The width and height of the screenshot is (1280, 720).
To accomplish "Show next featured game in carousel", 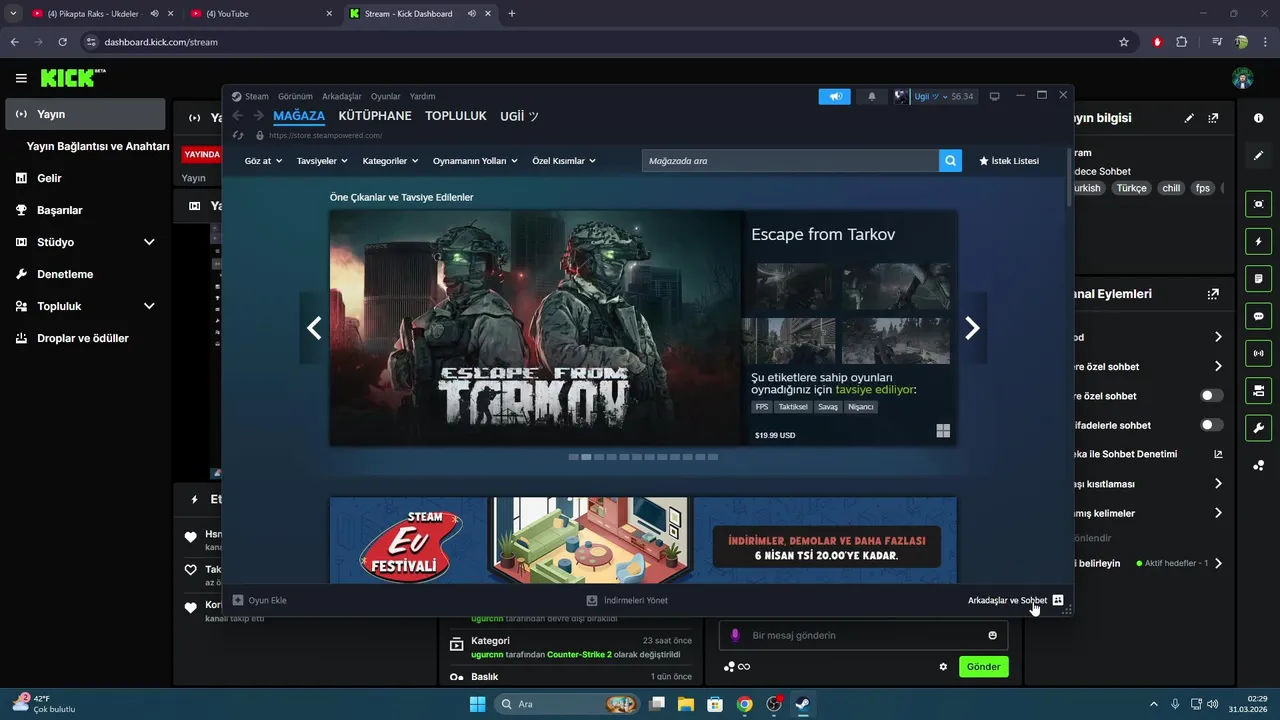I will [972, 328].
